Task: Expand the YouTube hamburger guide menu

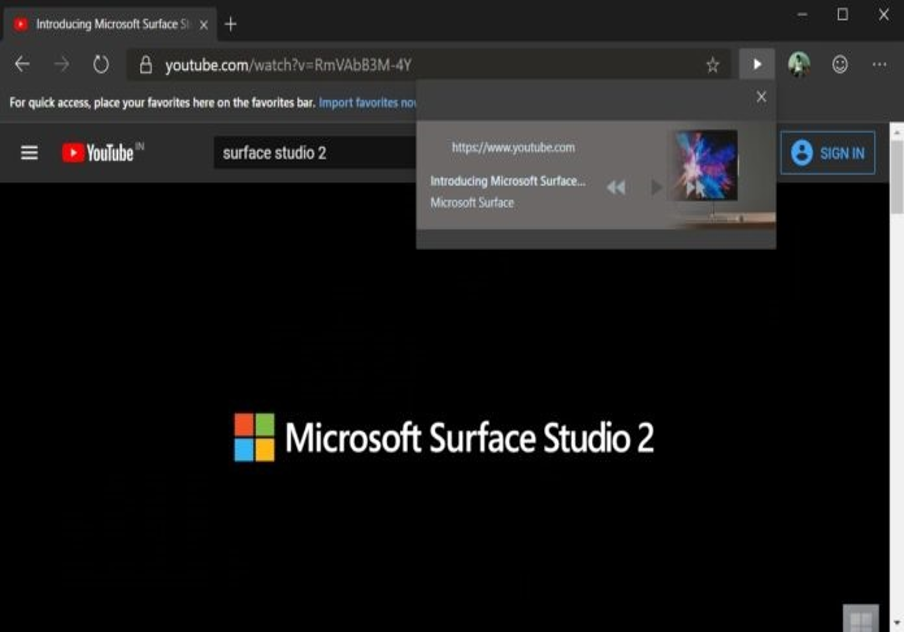Action: tap(30, 153)
